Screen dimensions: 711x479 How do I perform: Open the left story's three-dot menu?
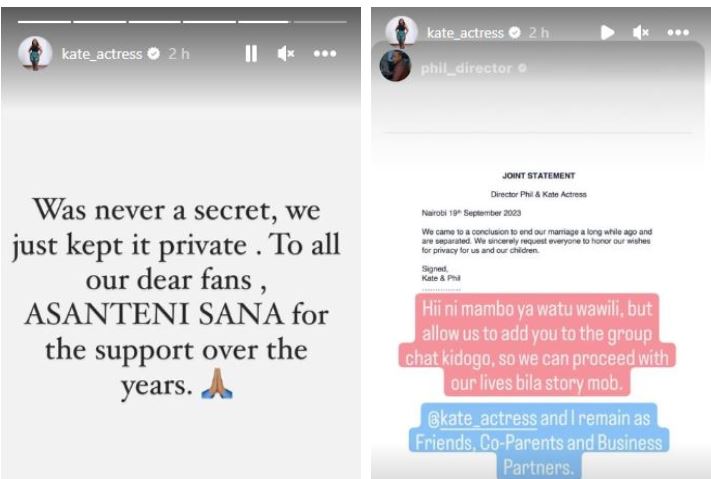[x=325, y=54]
